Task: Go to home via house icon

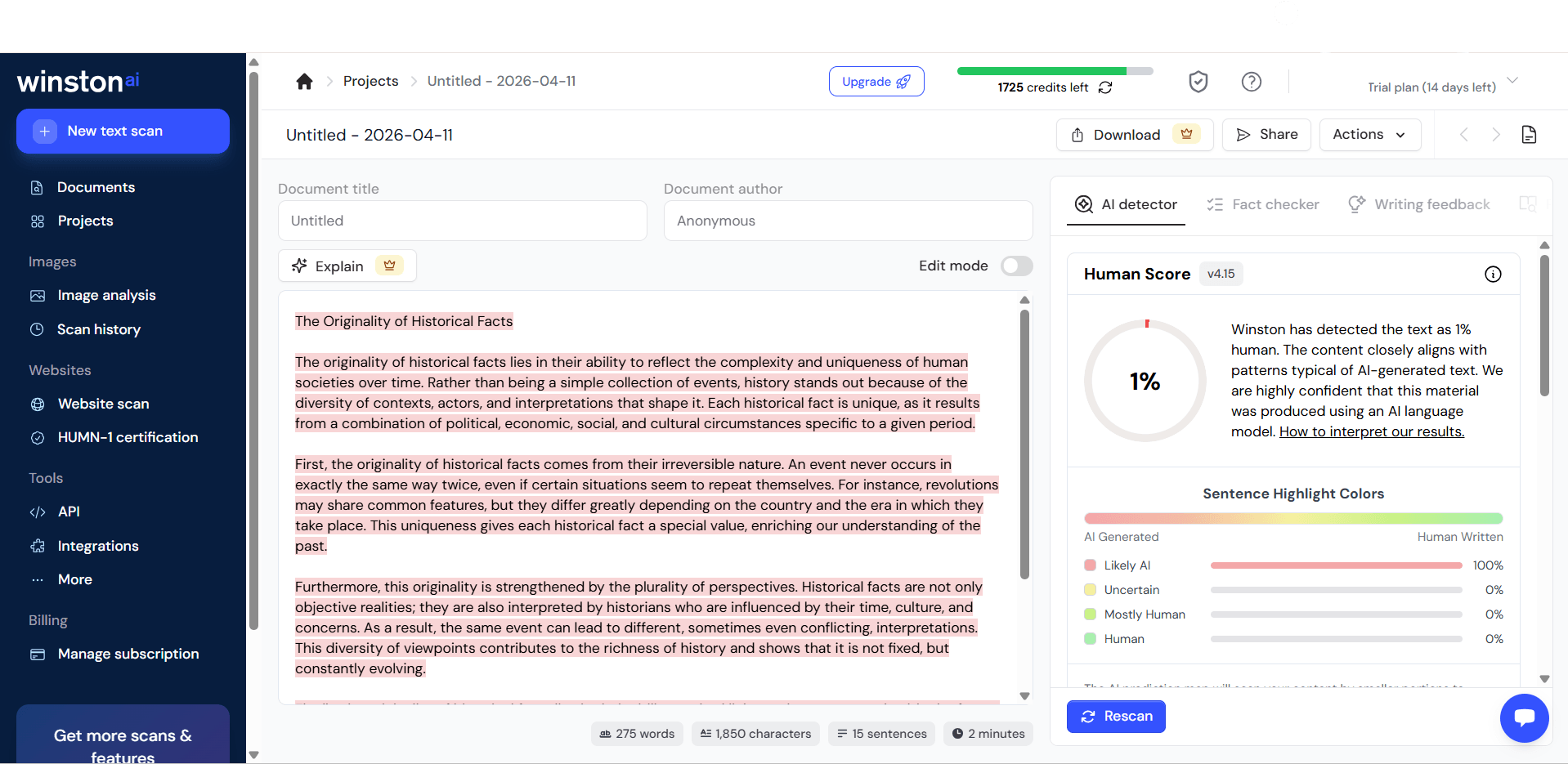Action: (x=304, y=81)
